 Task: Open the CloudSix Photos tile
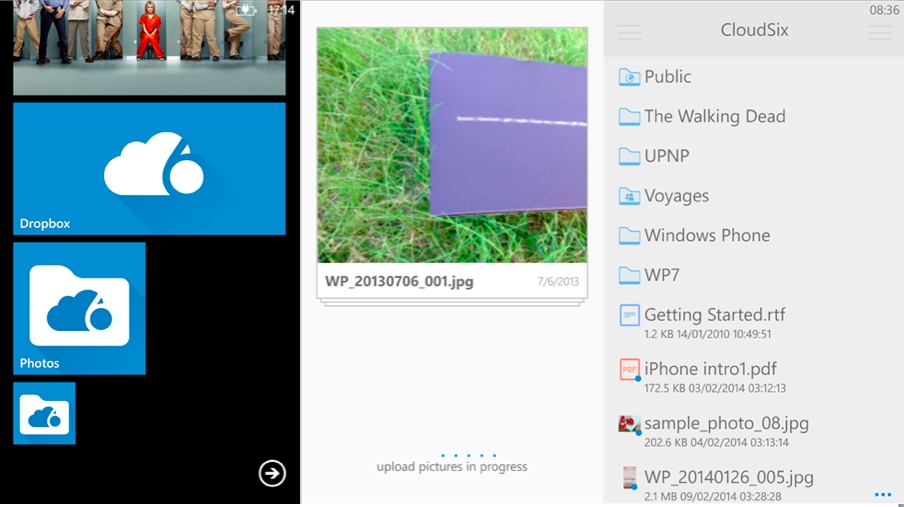point(80,309)
